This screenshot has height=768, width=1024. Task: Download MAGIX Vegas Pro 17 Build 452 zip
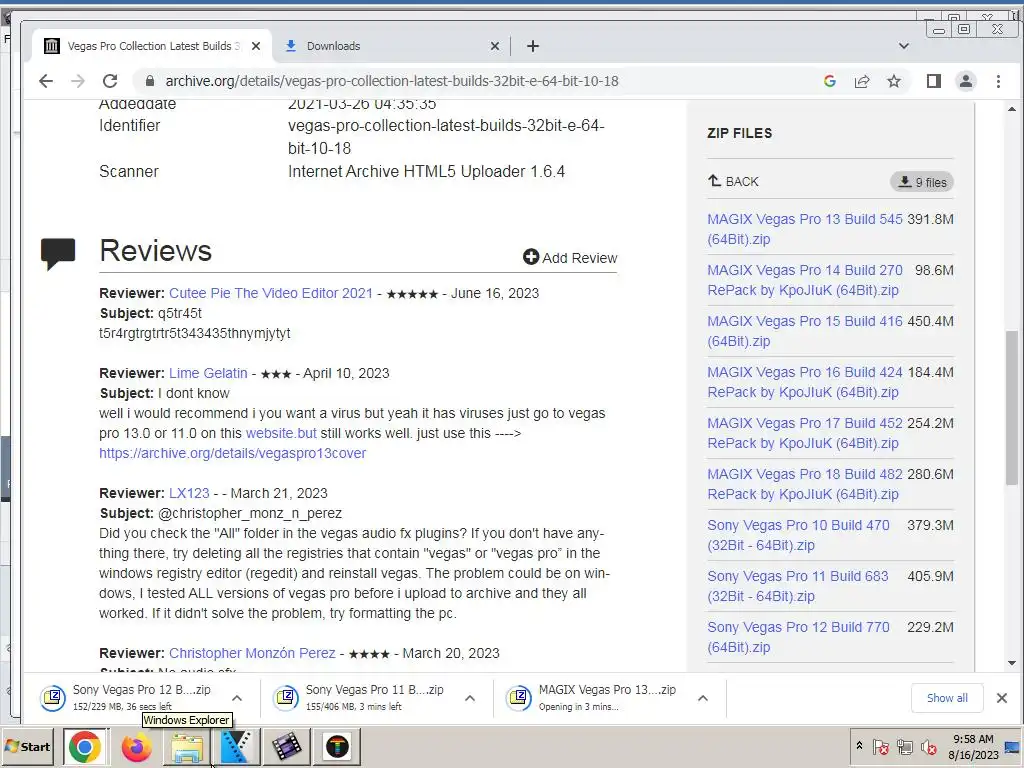click(805, 432)
